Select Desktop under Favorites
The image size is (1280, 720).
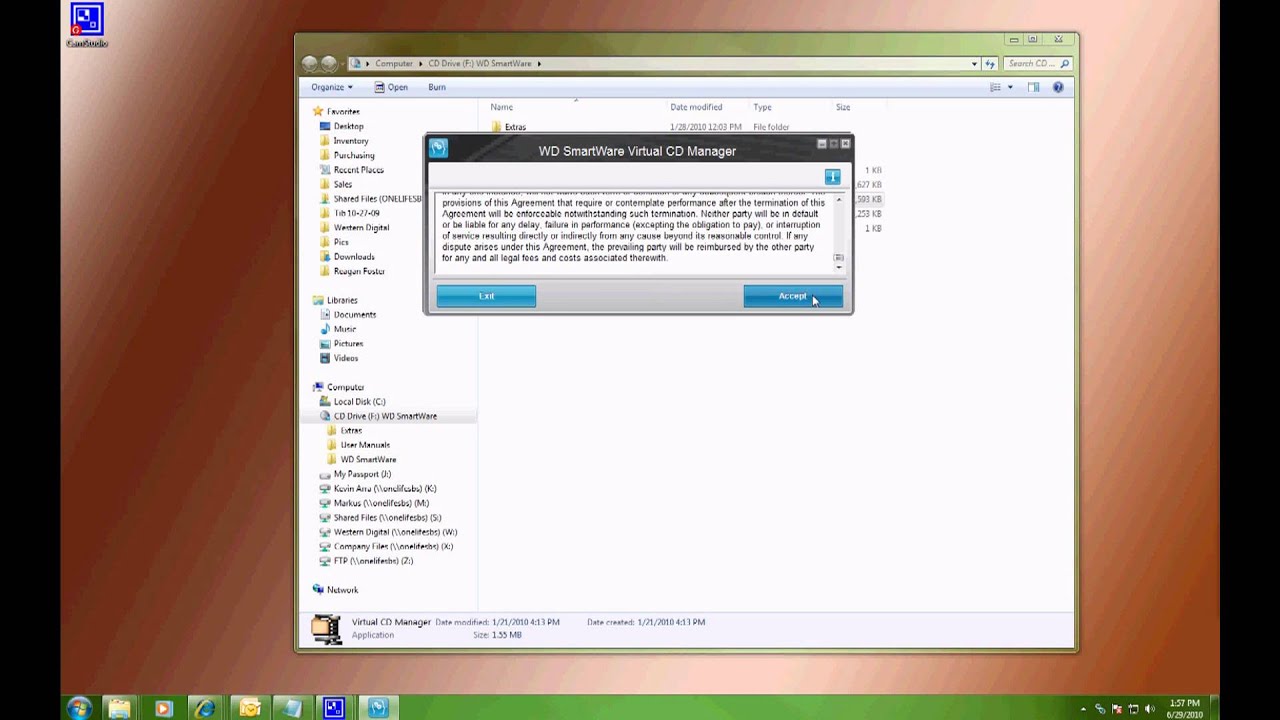[348, 126]
